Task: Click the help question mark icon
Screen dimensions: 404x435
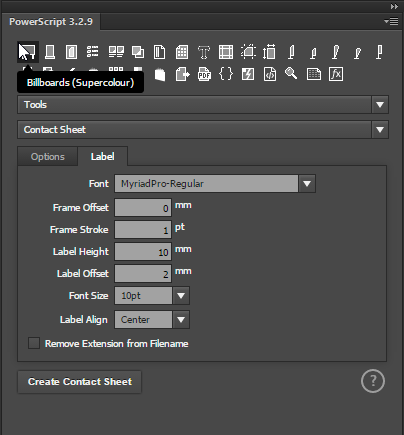Action: (x=373, y=381)
